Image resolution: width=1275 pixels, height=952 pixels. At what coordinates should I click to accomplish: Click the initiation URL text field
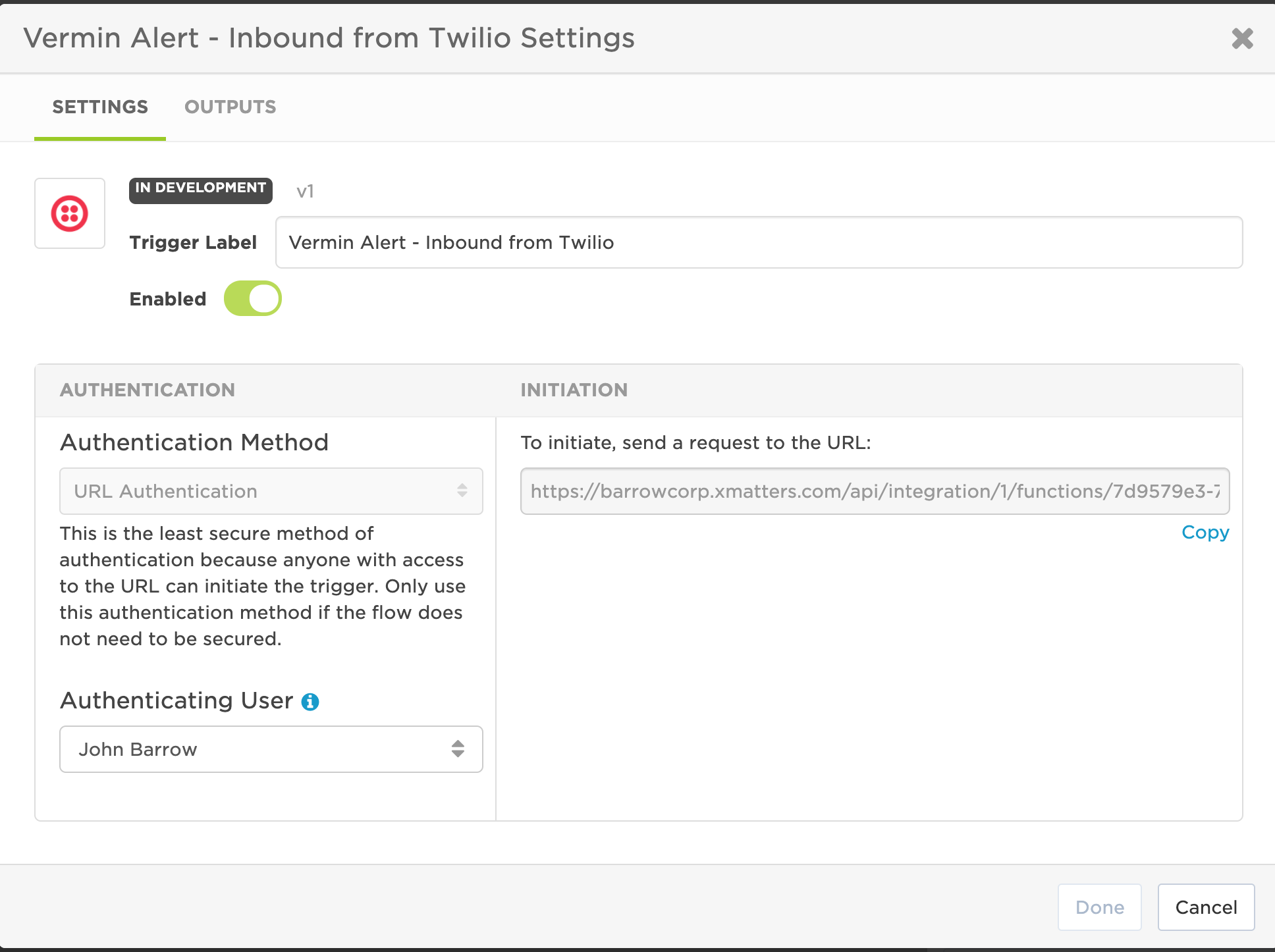[x=874, y=491]
